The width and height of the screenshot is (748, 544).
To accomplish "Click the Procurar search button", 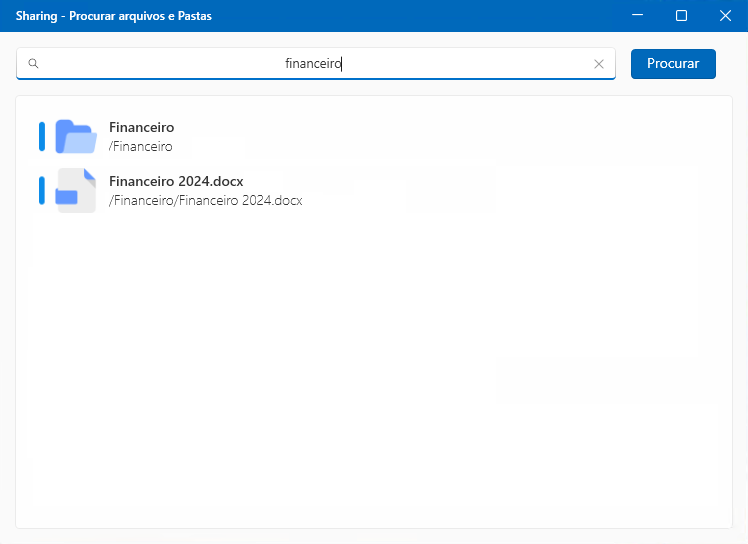I will (673, 63).
